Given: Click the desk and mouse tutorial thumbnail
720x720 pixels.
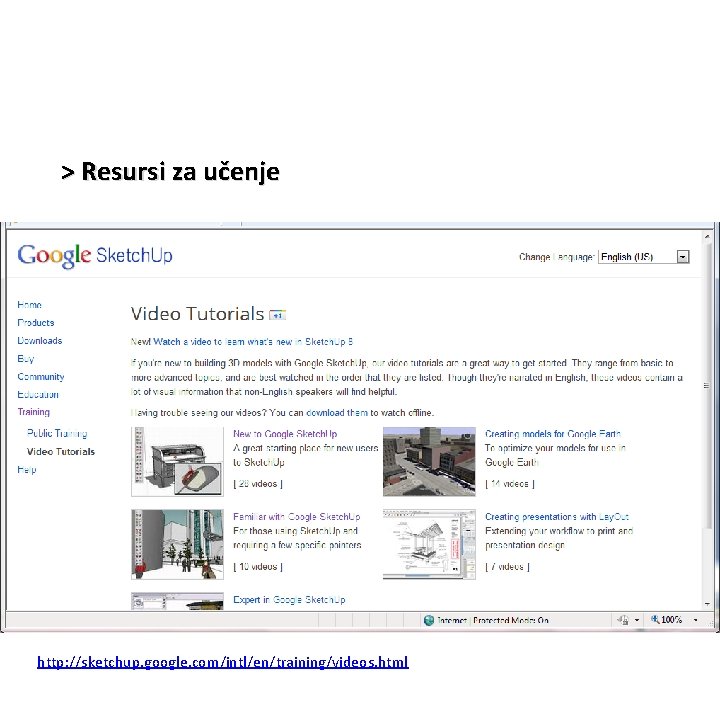Looking at the screenshot, I should 177,461.
